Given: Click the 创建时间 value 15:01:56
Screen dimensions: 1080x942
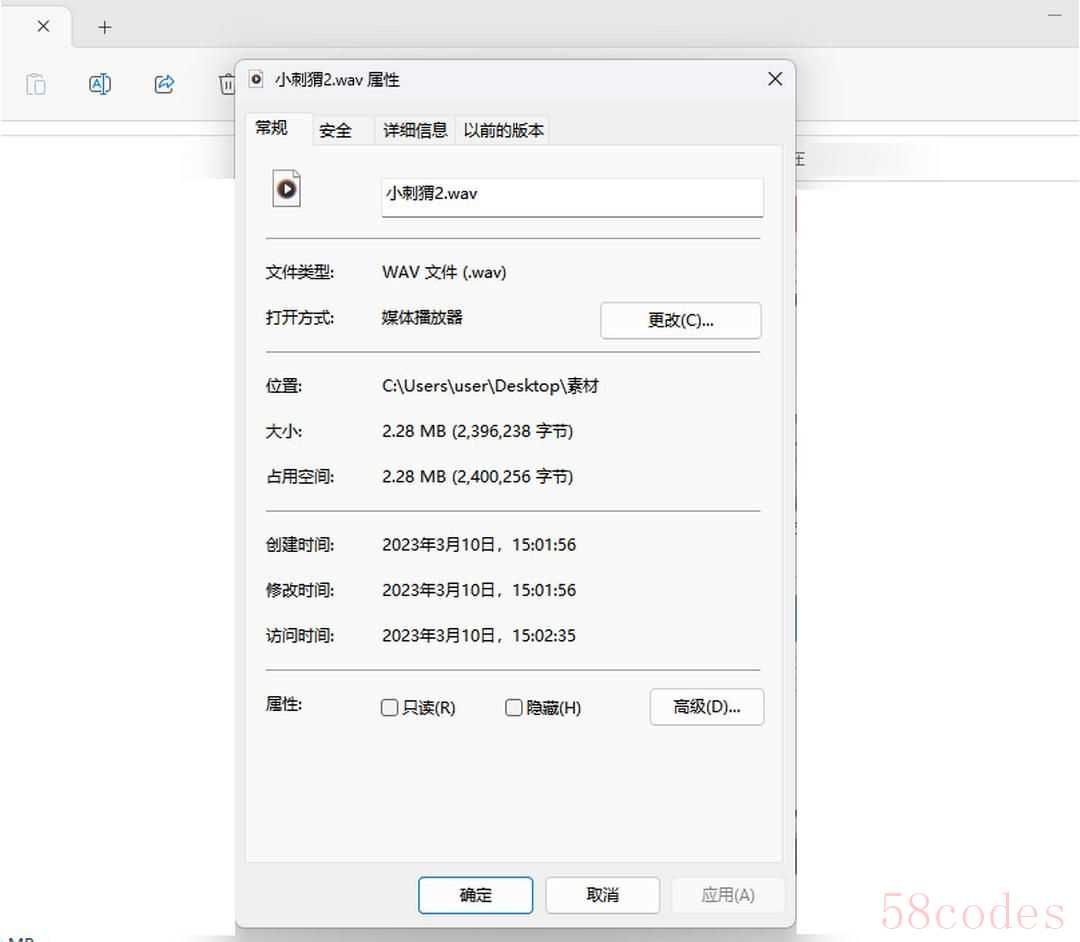Looking at the screenshot, I should pyautogui.click(x=544, y=545).
